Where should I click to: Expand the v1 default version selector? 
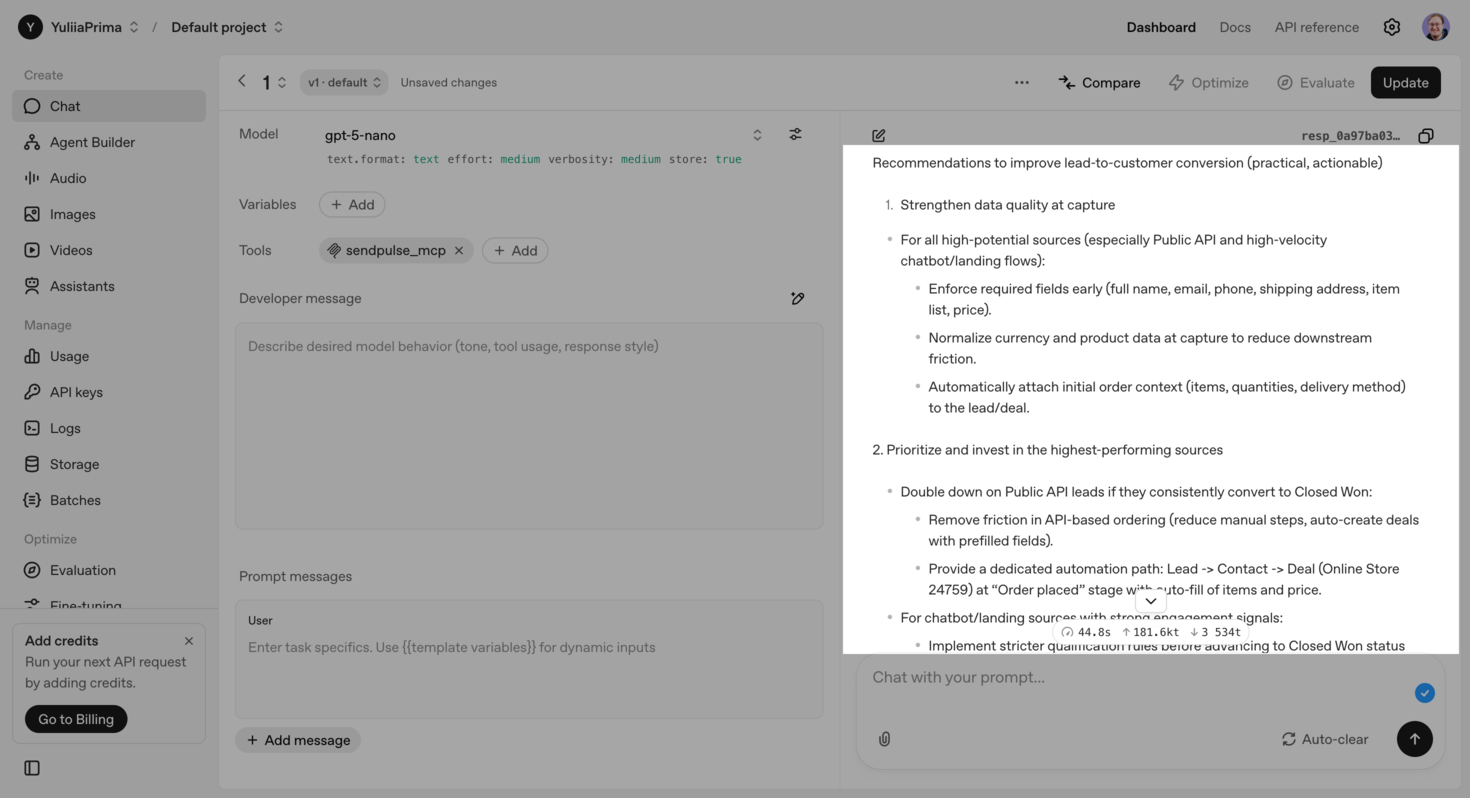[x=344, y=83]
